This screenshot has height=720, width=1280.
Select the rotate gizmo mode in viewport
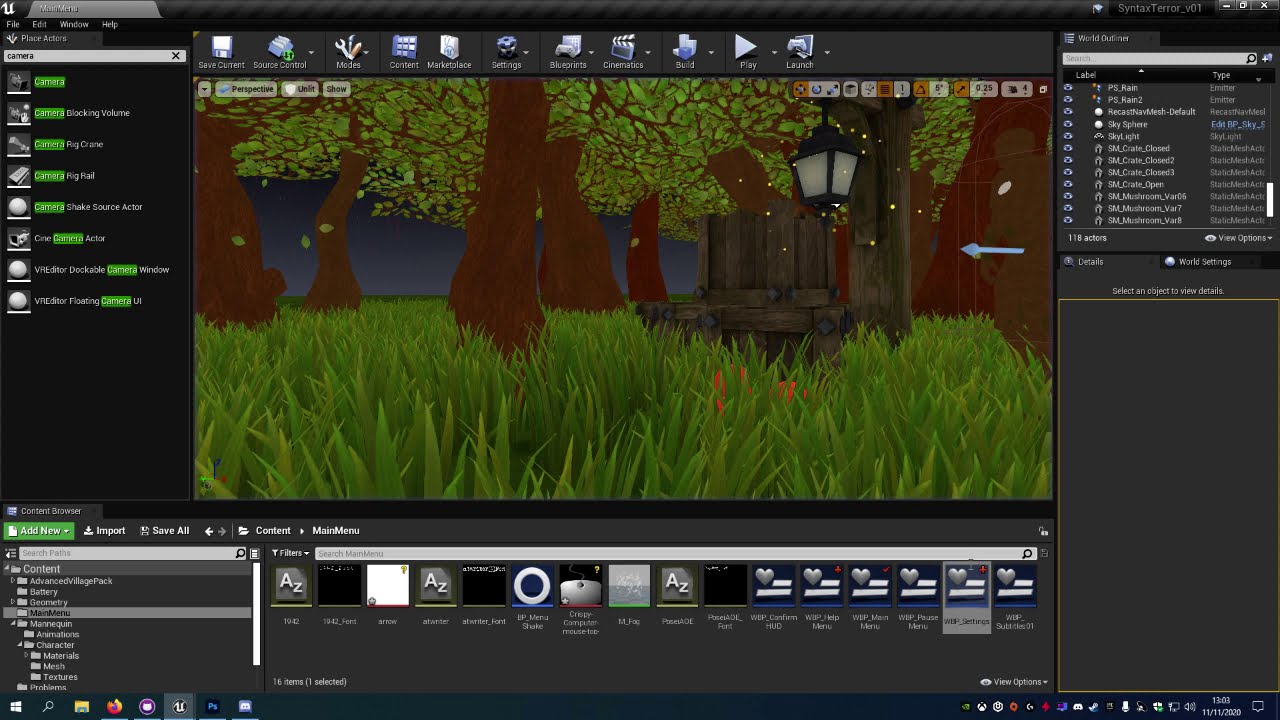pos(816,89)
